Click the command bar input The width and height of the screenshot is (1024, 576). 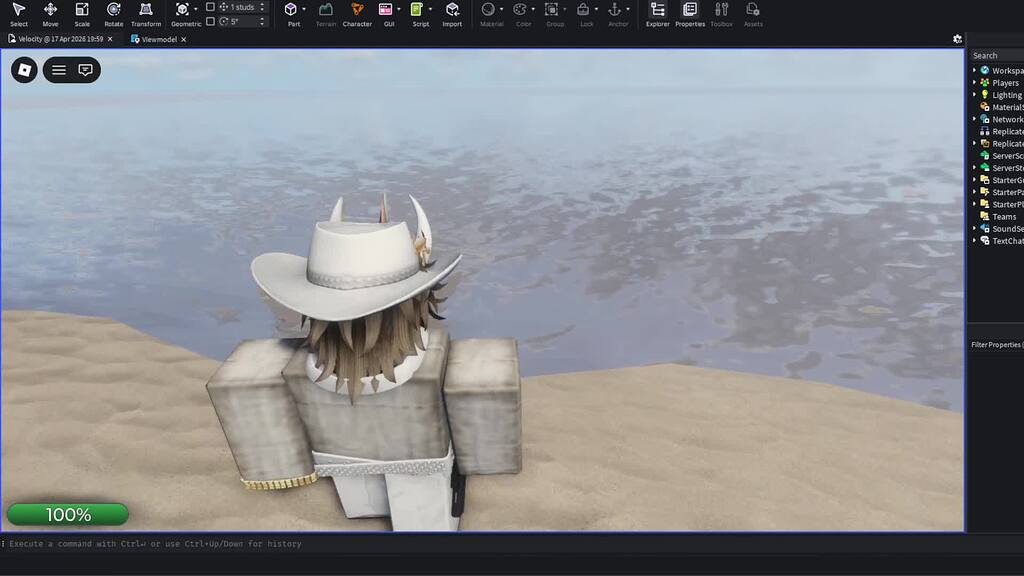483,543
